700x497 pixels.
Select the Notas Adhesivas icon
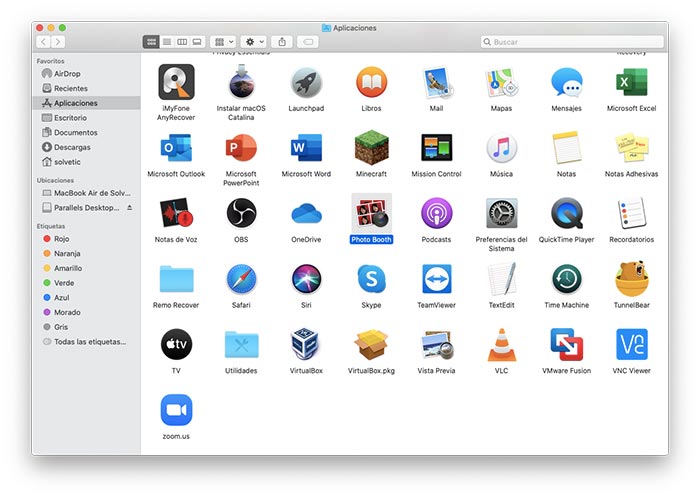(632, 147)
